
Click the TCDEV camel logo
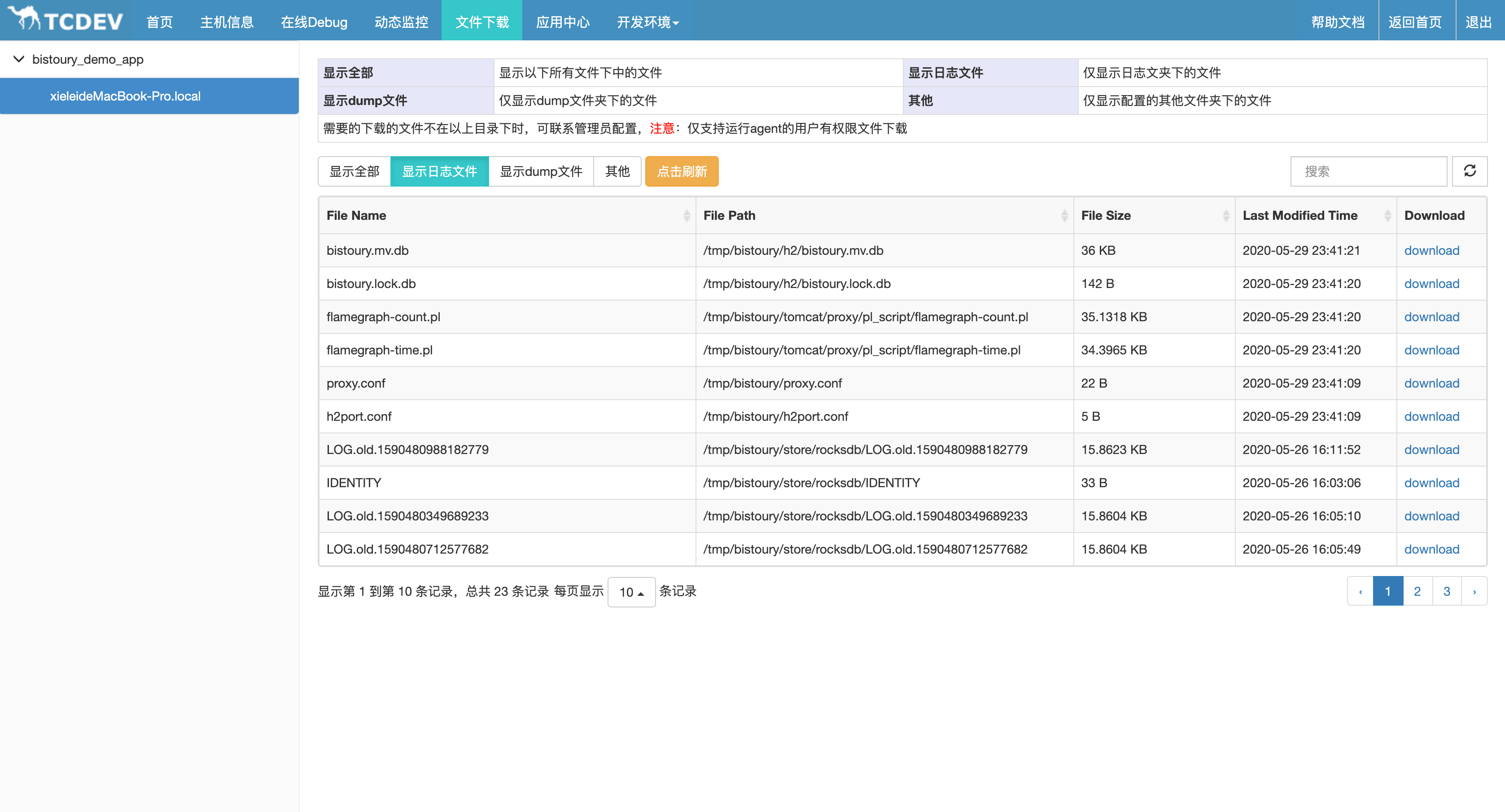coord(66,20)
